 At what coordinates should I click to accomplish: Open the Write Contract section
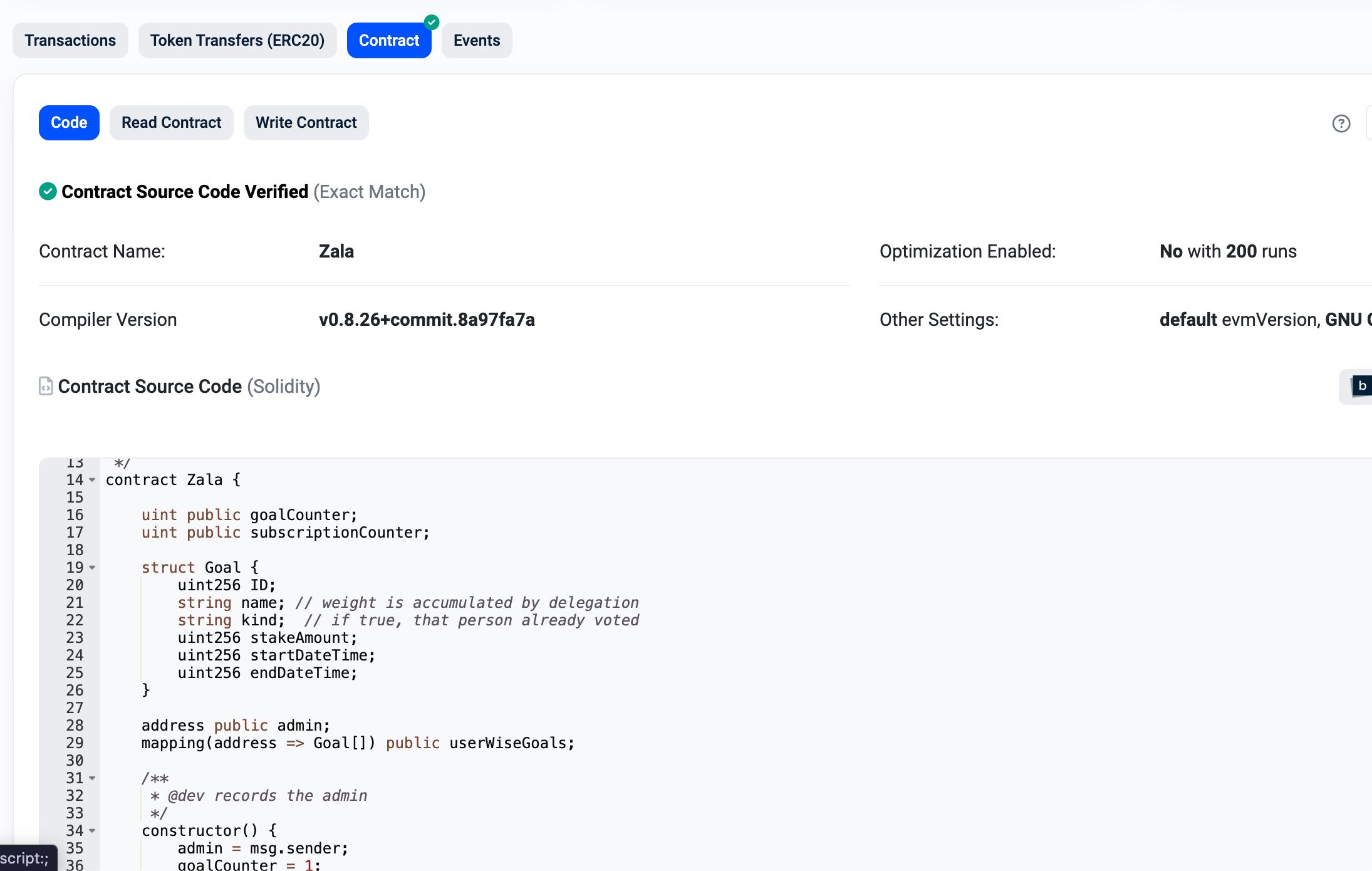coord(306,123)
